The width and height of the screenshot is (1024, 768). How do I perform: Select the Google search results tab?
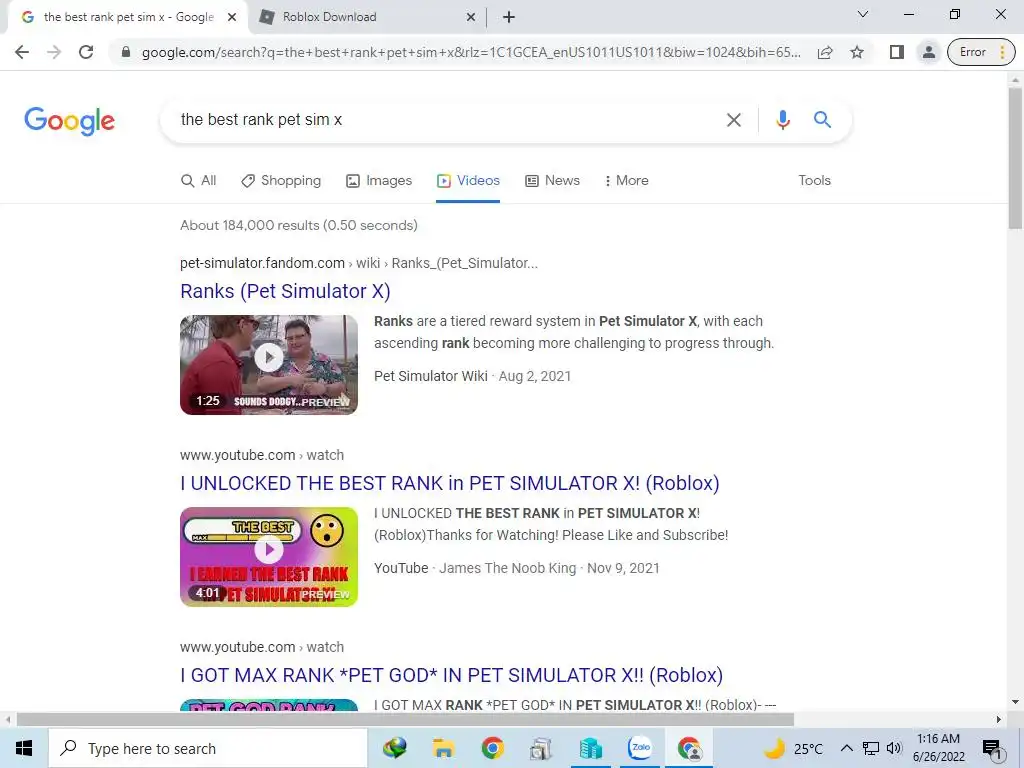click(x=128, y=18)
